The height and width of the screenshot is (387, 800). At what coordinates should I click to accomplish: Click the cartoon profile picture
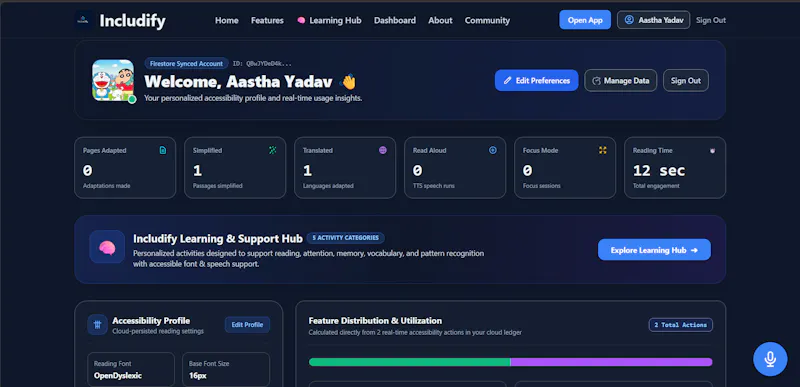tap(113, 80)
